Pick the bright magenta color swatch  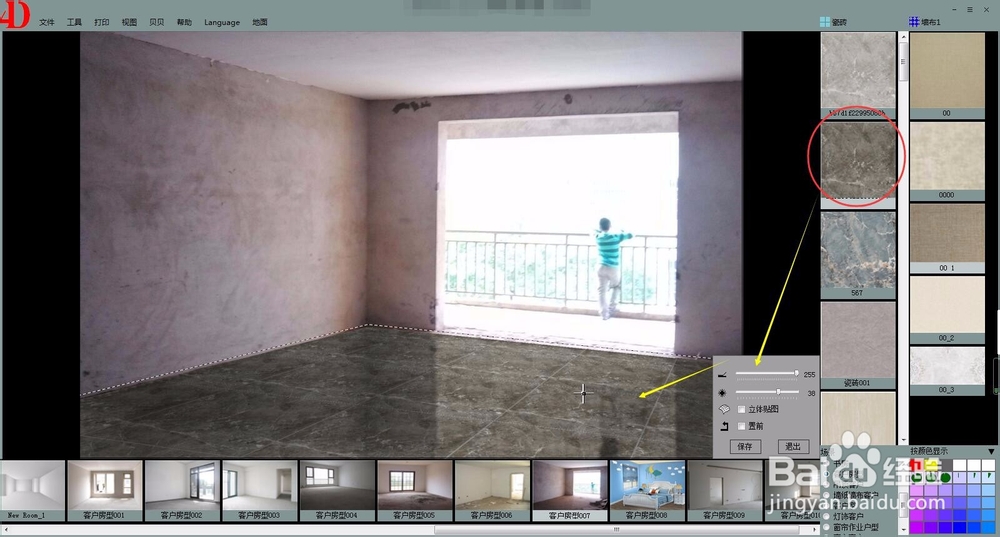coord(917,527)
